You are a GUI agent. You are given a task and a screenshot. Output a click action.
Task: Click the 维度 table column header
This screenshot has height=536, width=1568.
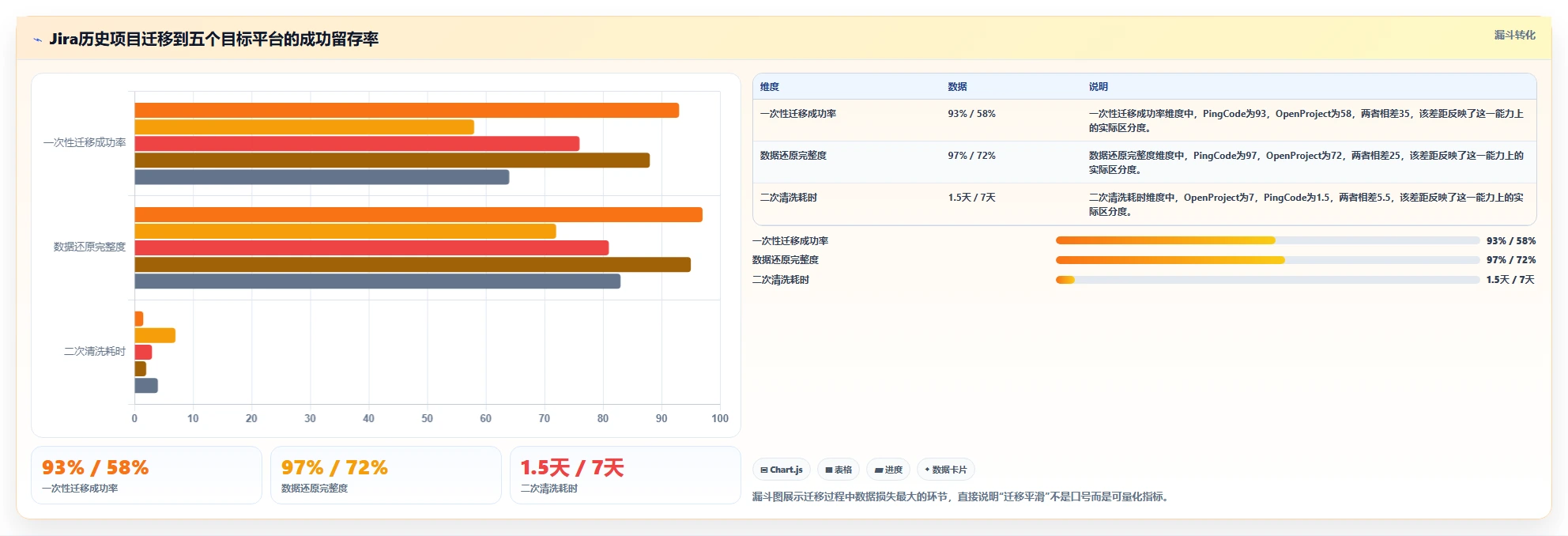[x=770, y=87]
